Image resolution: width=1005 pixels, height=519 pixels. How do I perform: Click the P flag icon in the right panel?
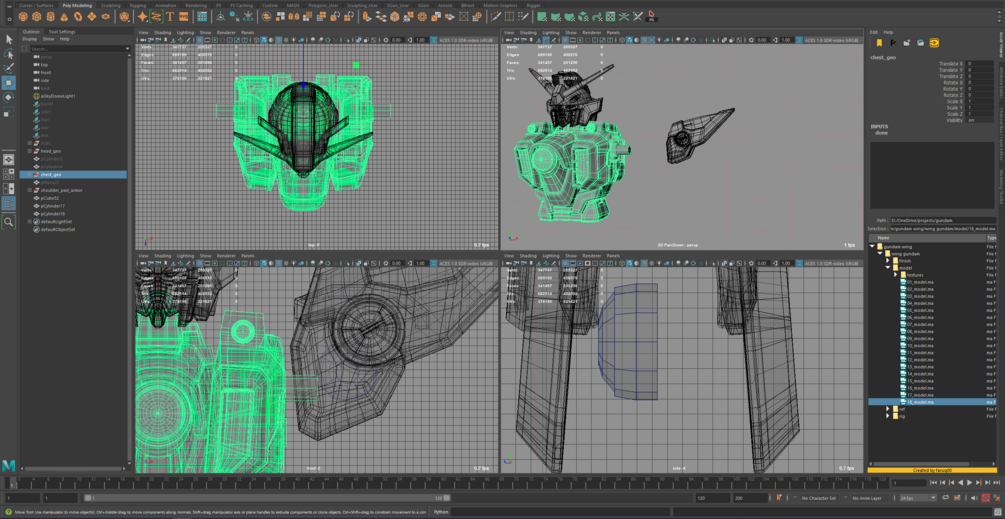point(893,43)
